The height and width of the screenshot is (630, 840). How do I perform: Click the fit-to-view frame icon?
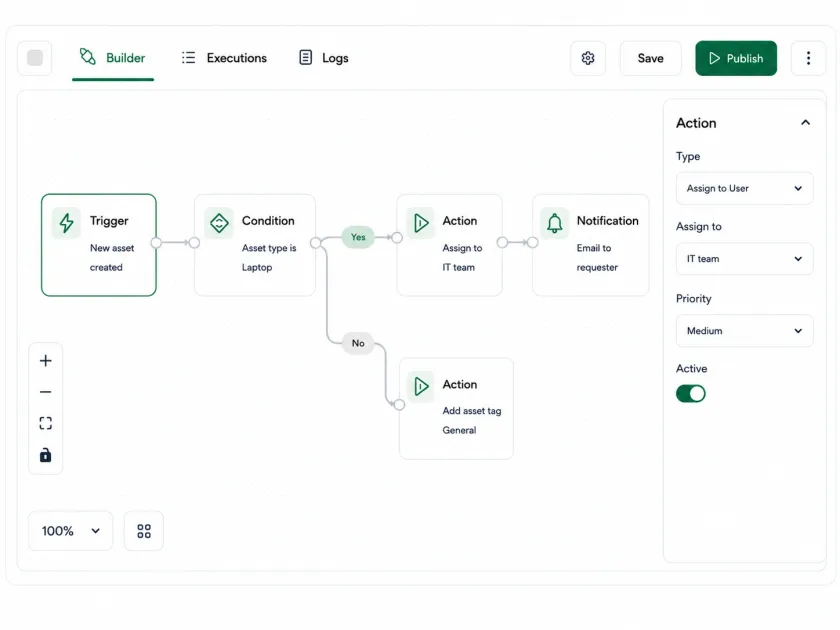pos(46,423)
